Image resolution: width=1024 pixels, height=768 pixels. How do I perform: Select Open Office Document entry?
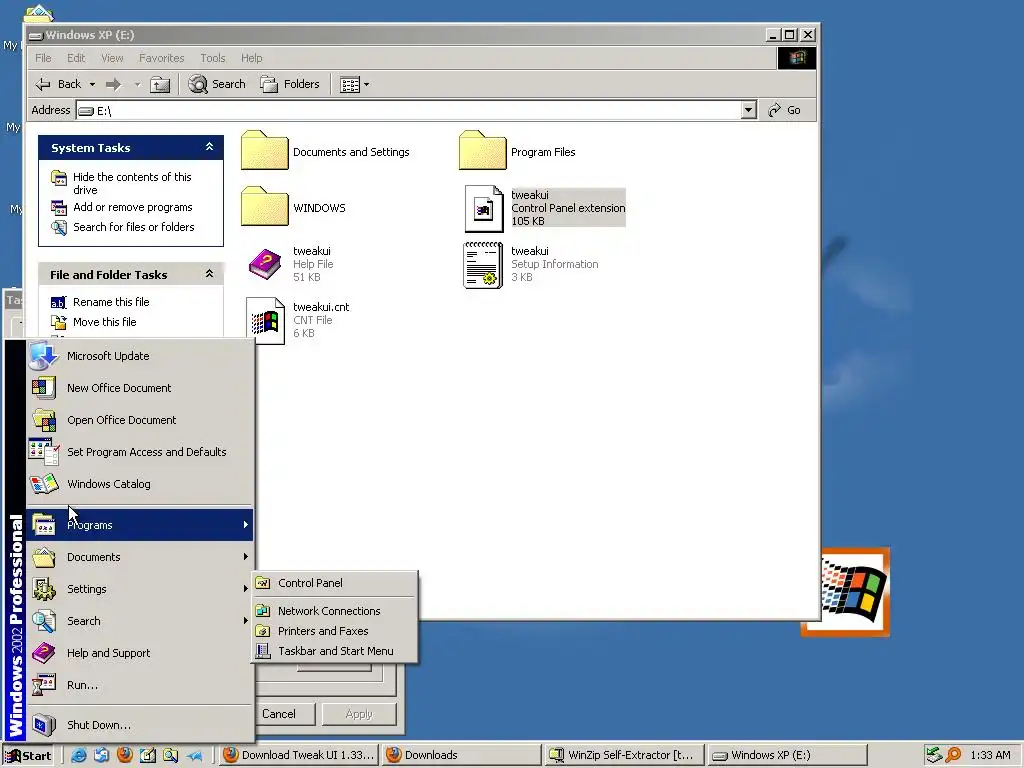140,420
